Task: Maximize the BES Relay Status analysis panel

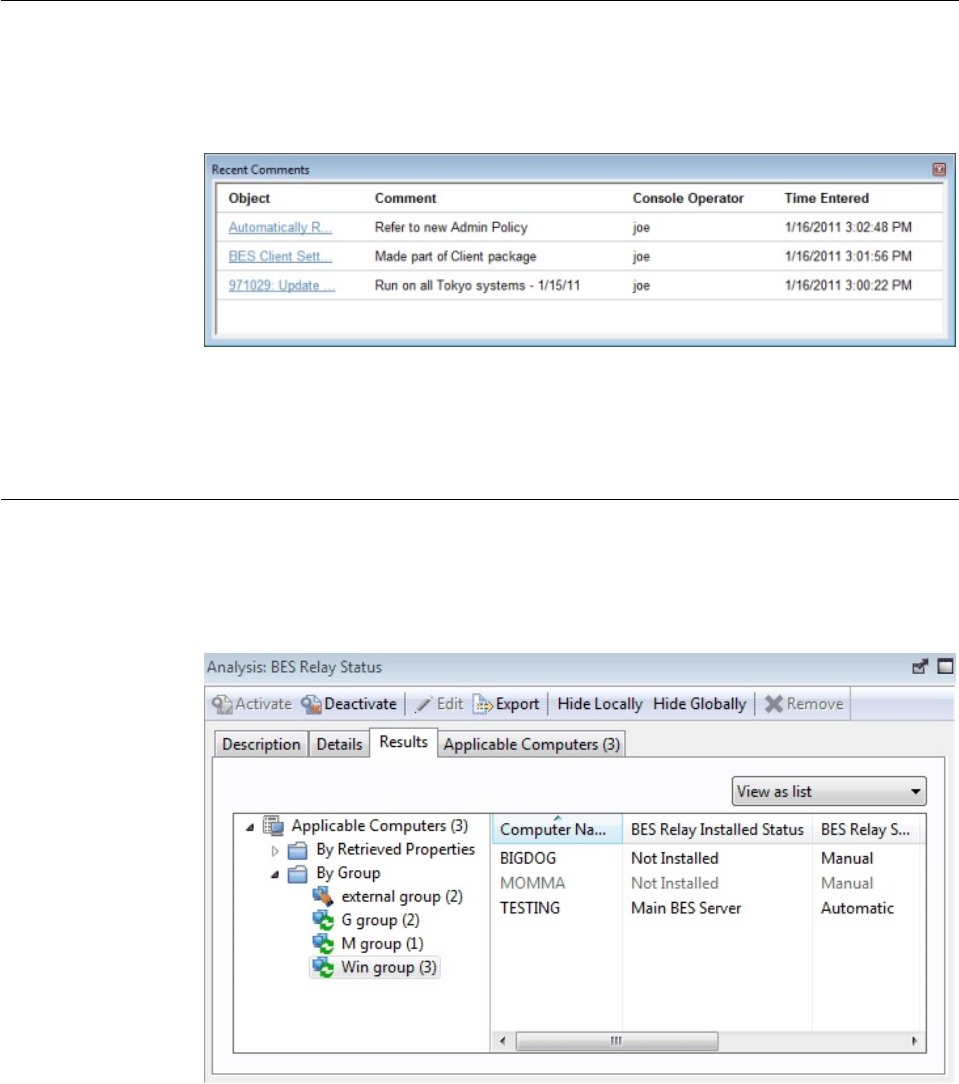Action: point(944,666)
